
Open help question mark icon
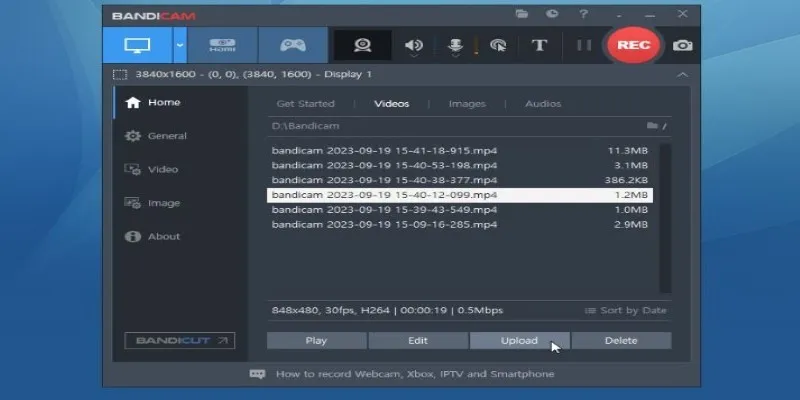[583, 14]
